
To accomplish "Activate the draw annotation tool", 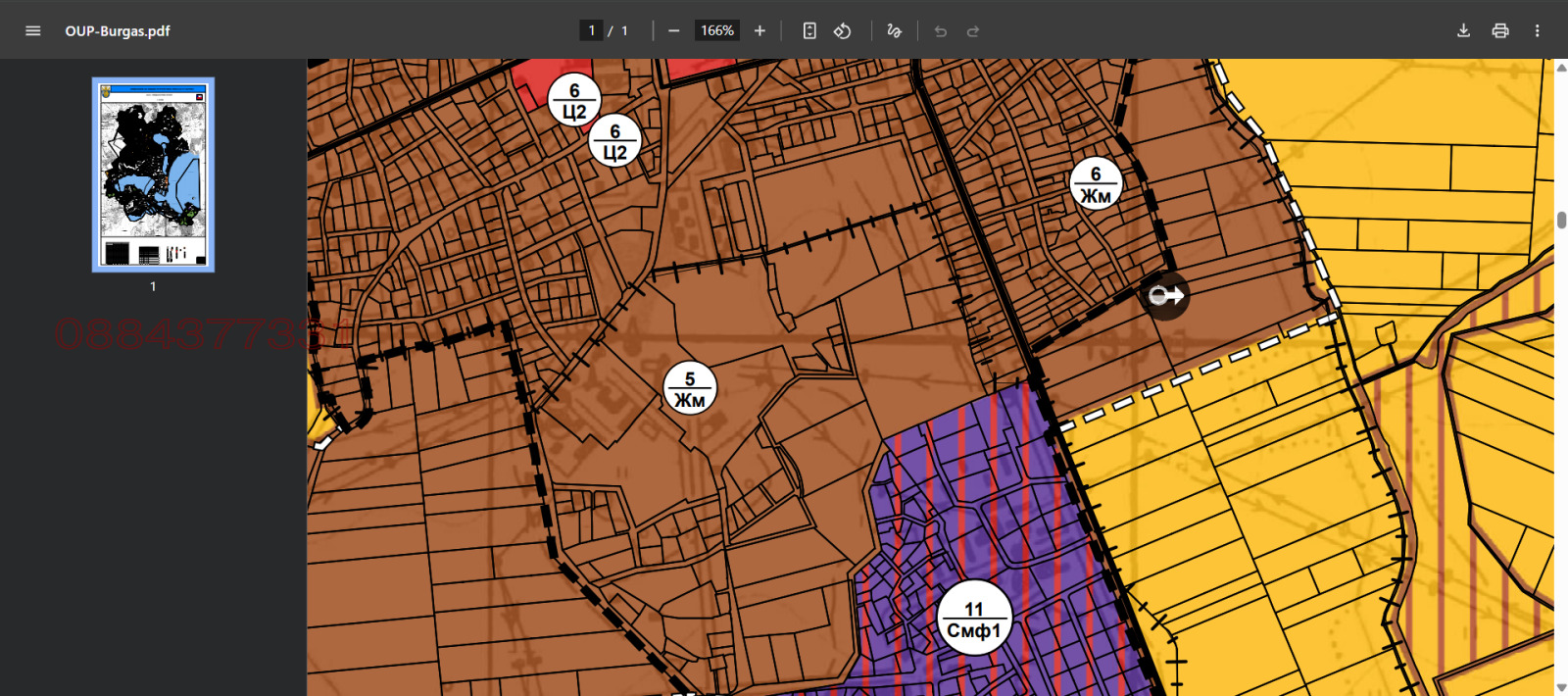I will (x=894, y=30).
